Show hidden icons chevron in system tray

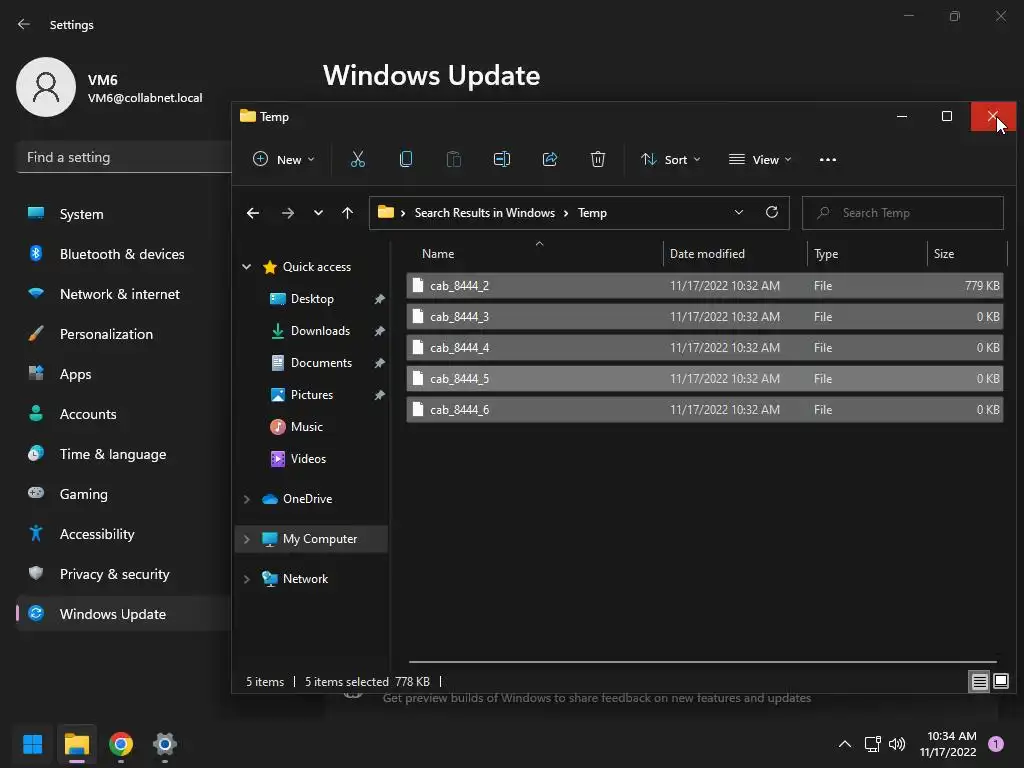(844, 744)
